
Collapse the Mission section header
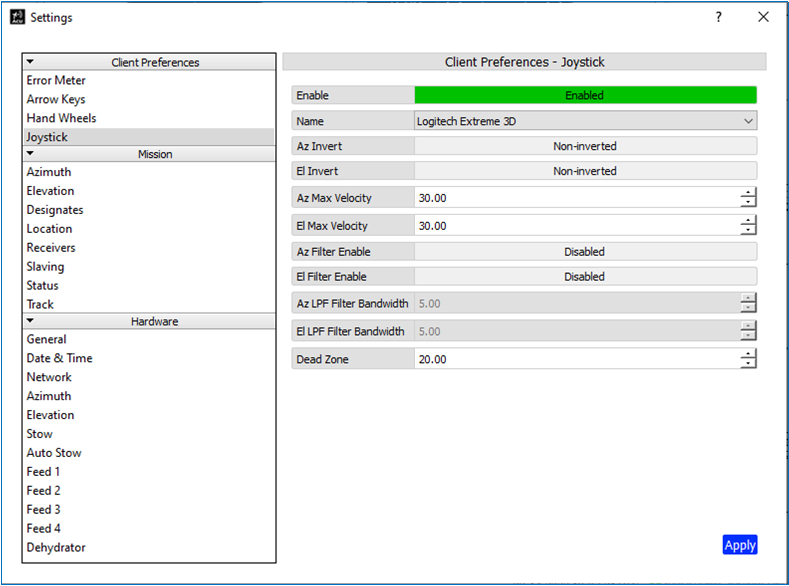coord(30,154)
